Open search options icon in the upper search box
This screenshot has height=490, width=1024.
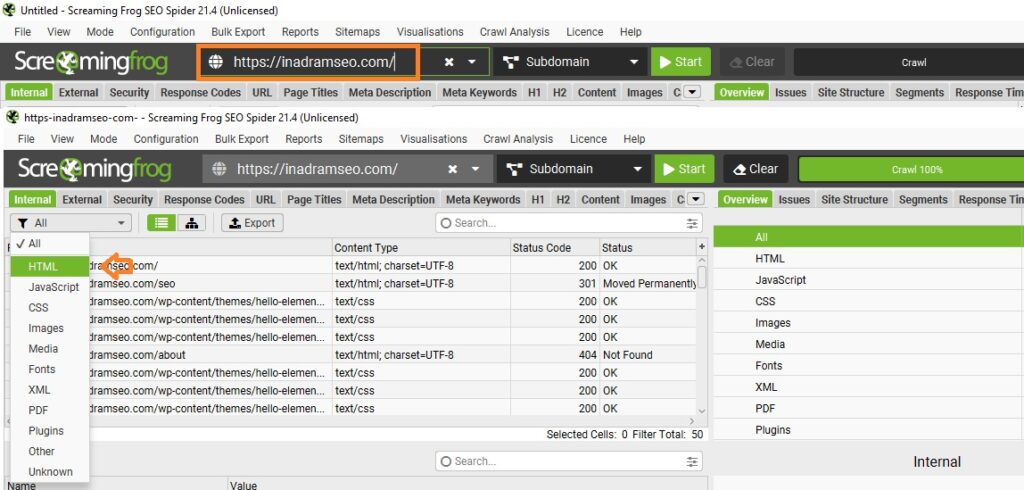(692, 223)
